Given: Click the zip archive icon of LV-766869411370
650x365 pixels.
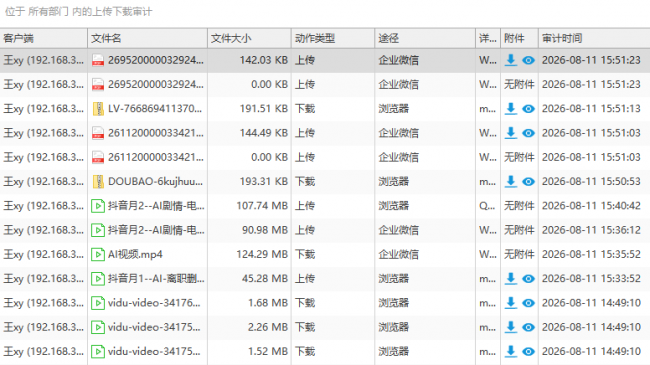Looking at the screenshot, I should (98, 109).
